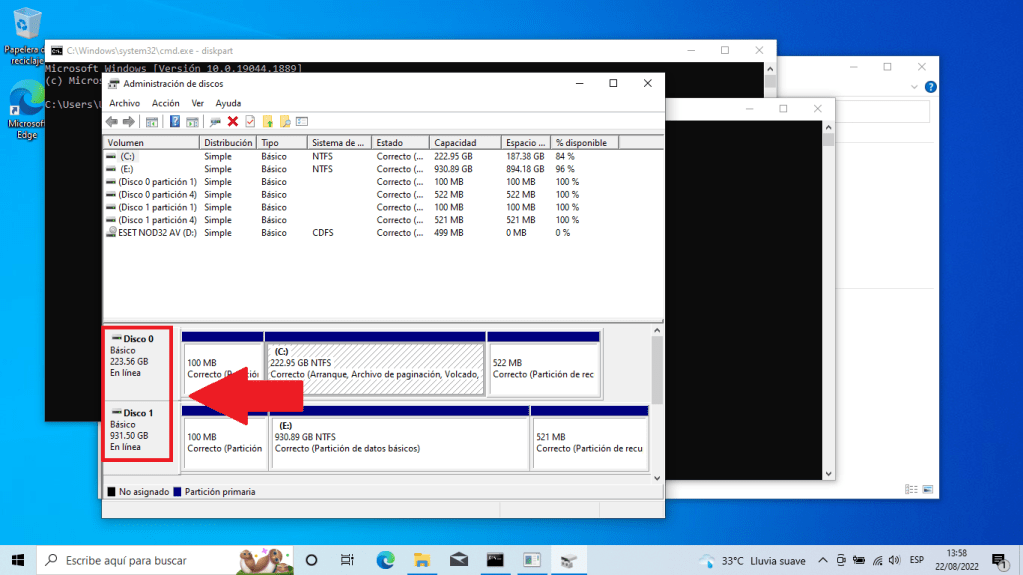Click the red X delete icon
The height and width of the screenshot is (575, 1023).
pos(233,122)
